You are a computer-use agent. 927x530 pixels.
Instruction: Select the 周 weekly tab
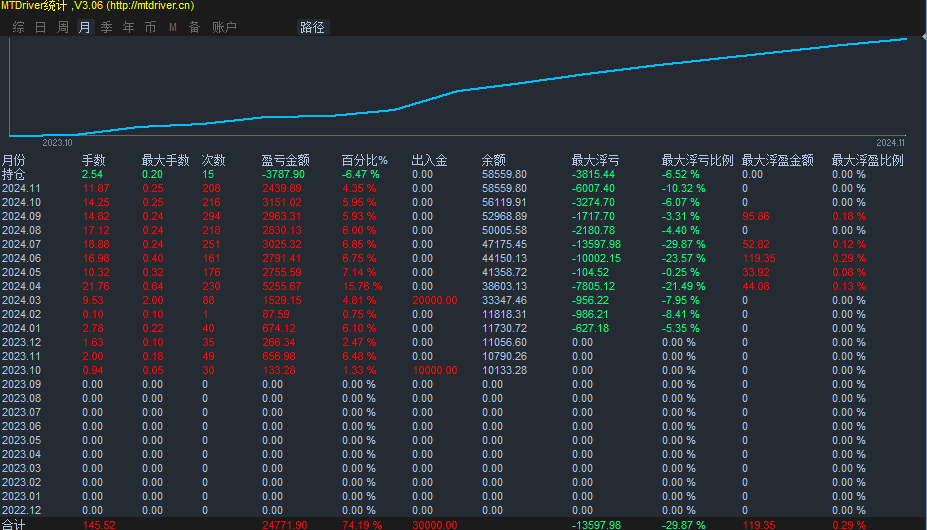coord(63,27)
